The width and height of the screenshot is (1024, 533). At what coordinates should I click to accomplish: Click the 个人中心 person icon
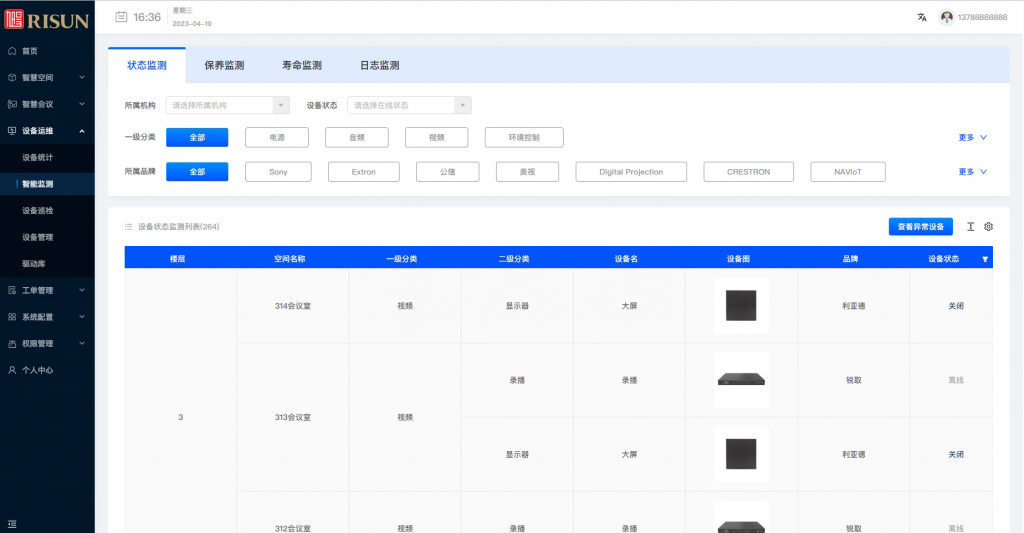point(12,370)
